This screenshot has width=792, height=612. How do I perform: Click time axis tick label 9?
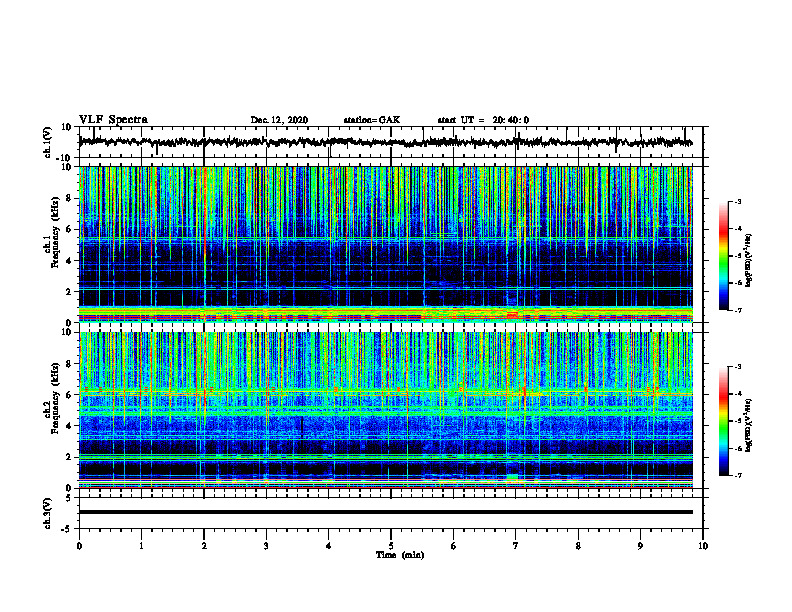640,546
